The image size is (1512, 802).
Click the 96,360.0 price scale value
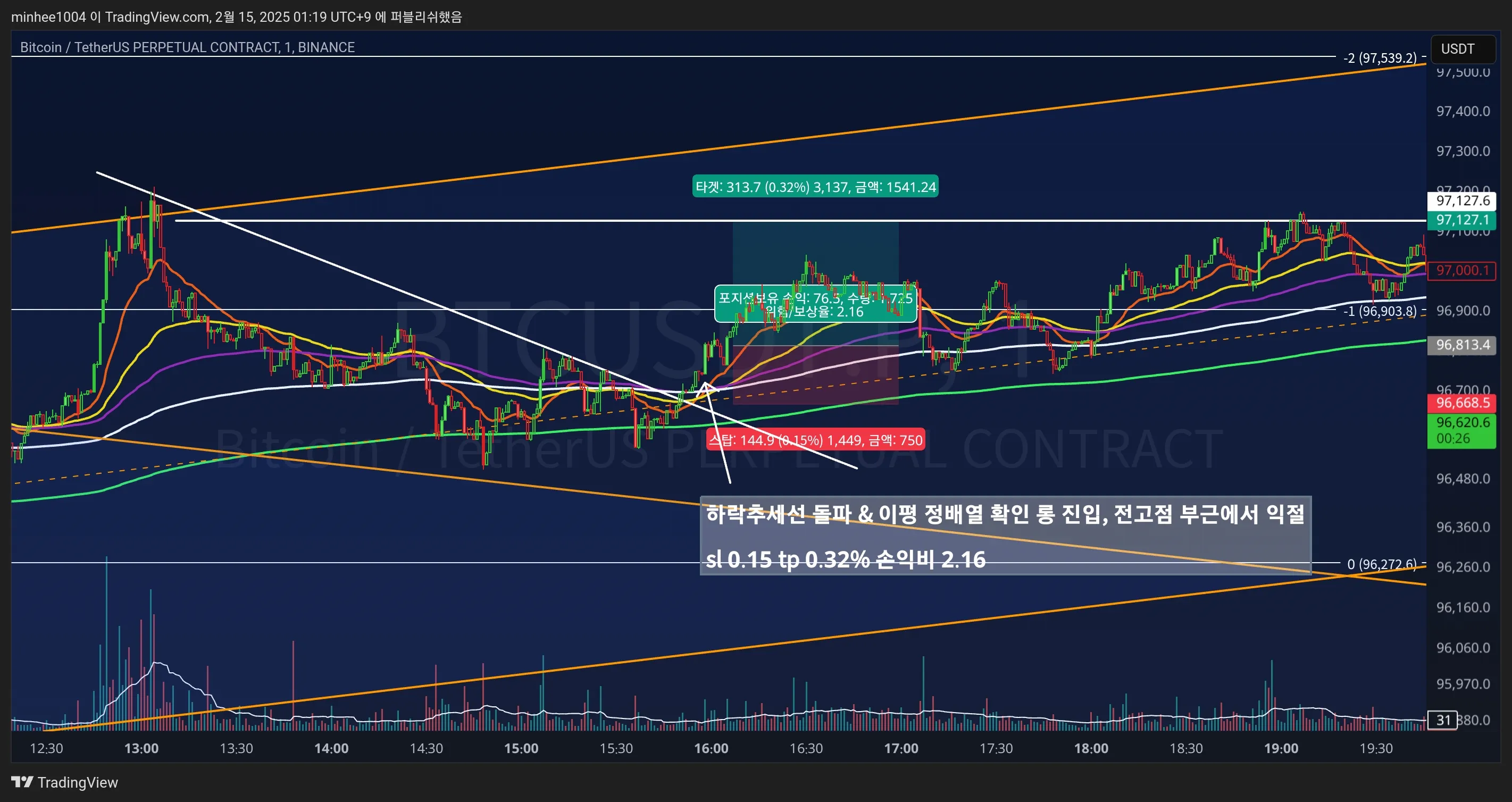1463,527
